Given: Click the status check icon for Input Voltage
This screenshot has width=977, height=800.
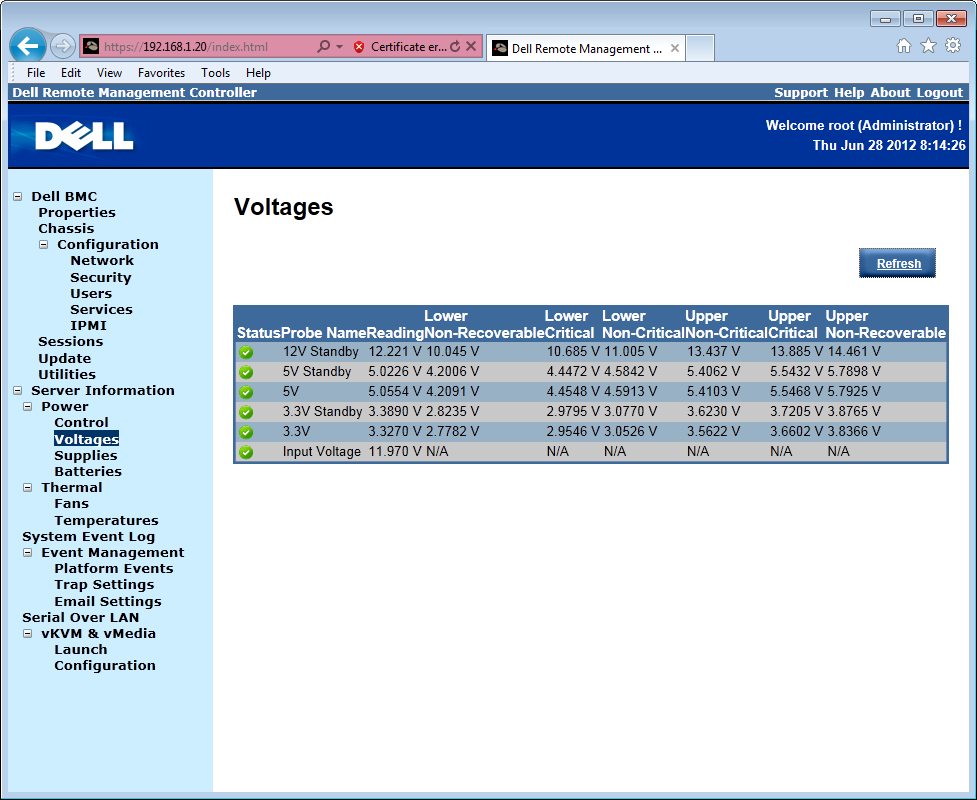Looking at the screenshot, I should (x=246, y=452).
